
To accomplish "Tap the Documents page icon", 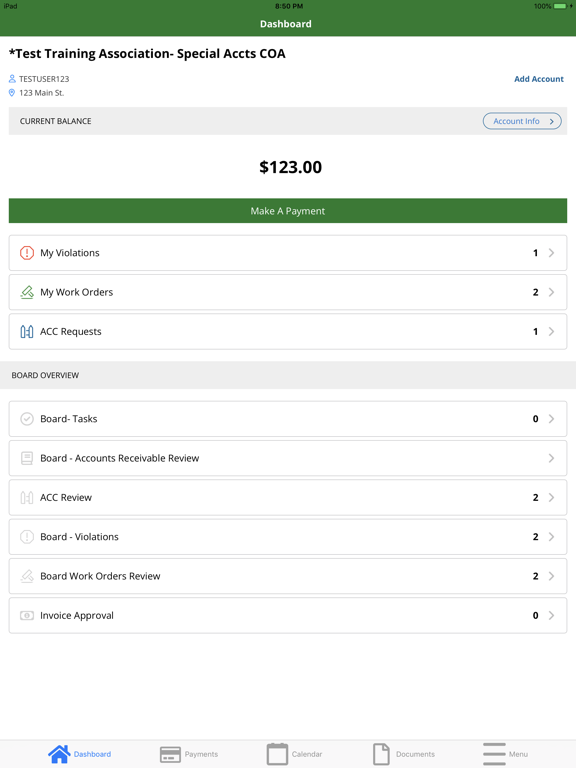I will pos(382,754).
